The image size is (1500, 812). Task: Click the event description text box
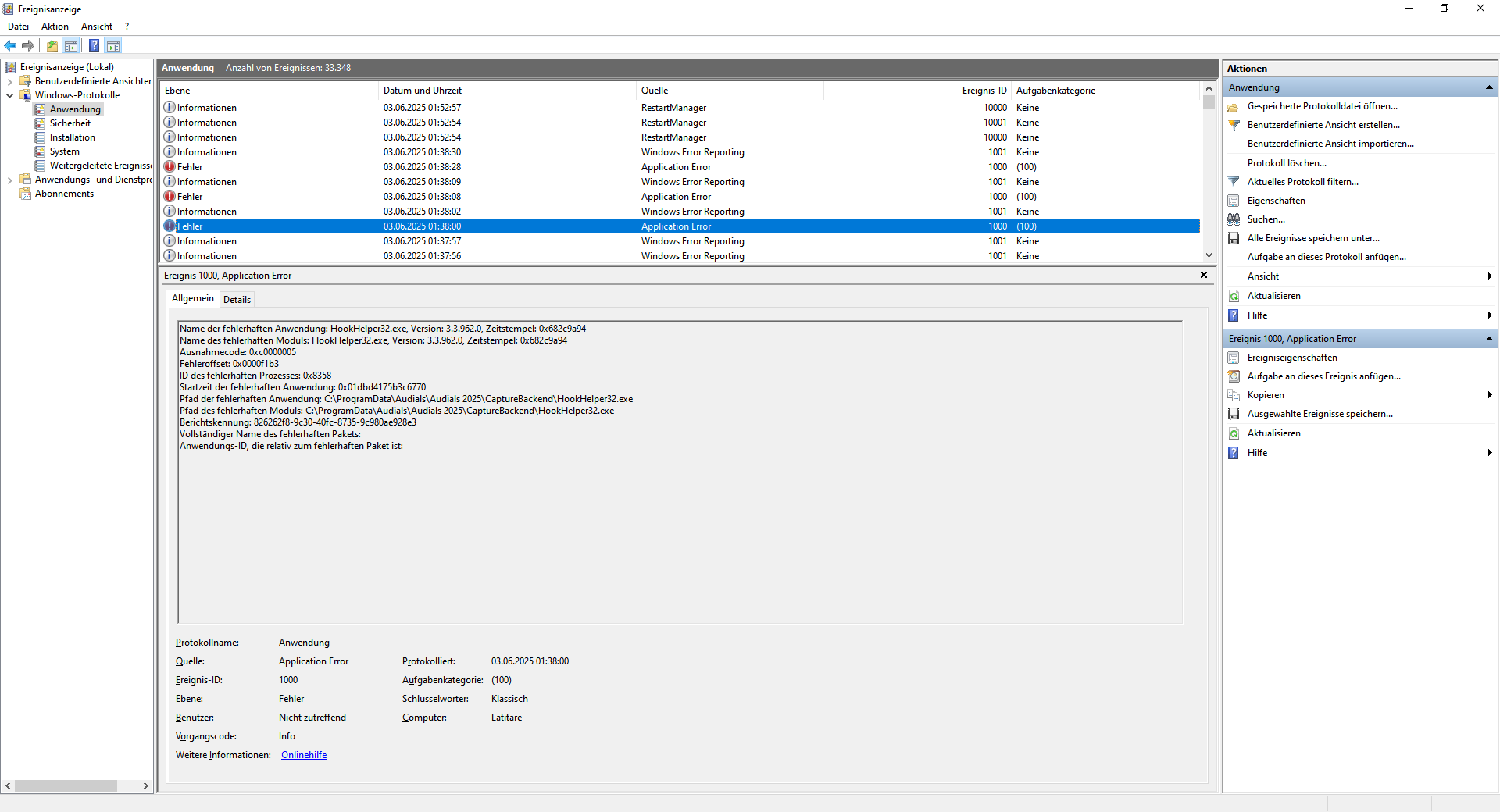click(680, 472)
